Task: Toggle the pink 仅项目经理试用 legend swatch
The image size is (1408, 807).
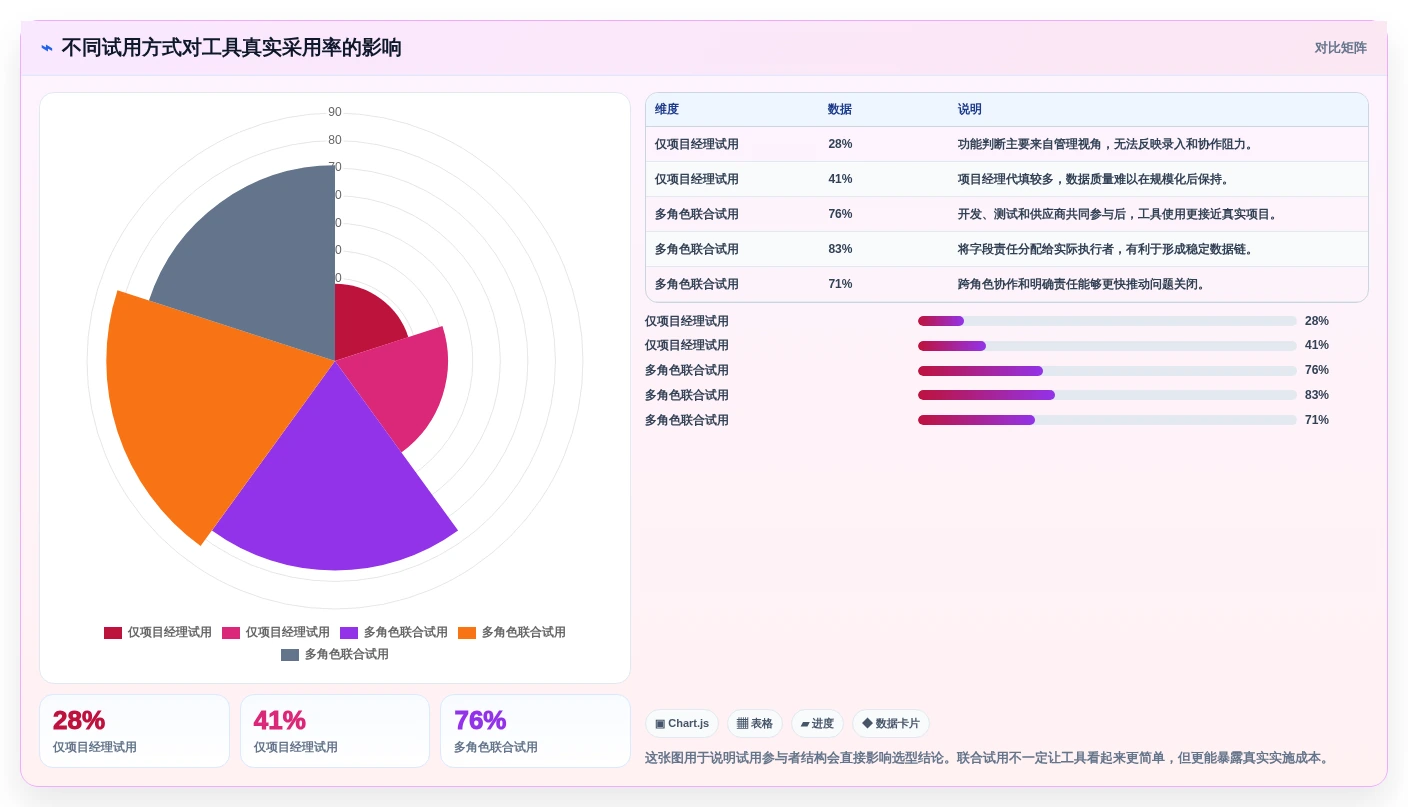Action: tap(231, 633)
